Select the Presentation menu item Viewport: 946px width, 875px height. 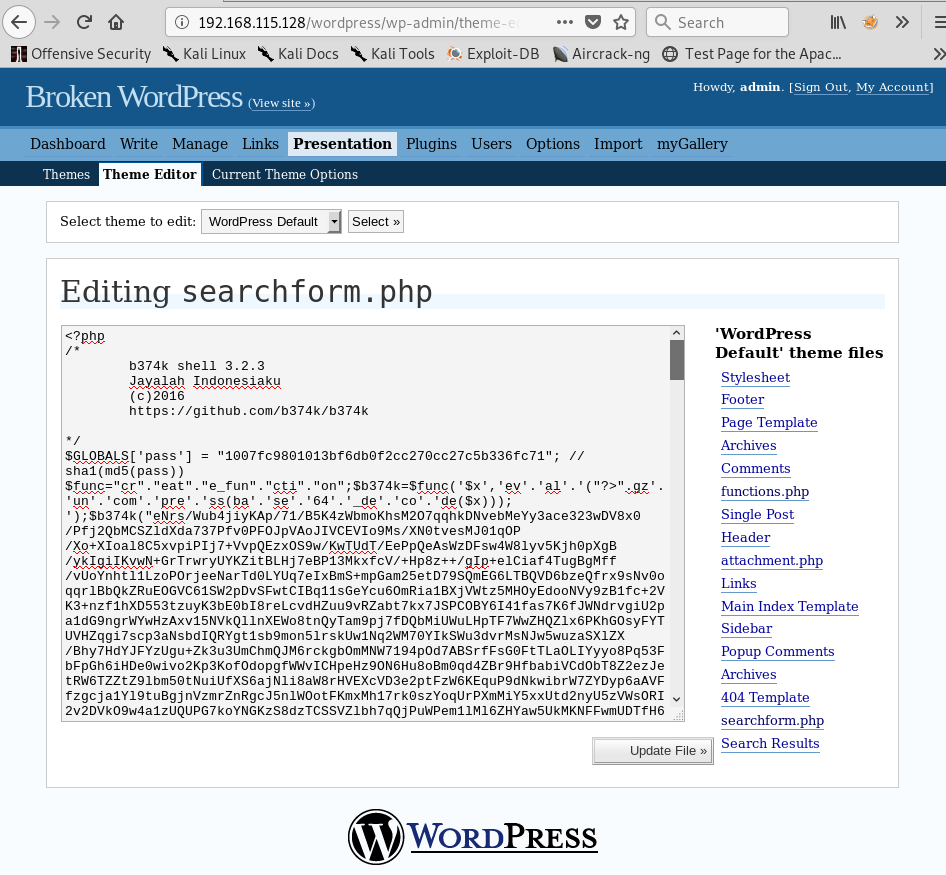coord(342,144)
